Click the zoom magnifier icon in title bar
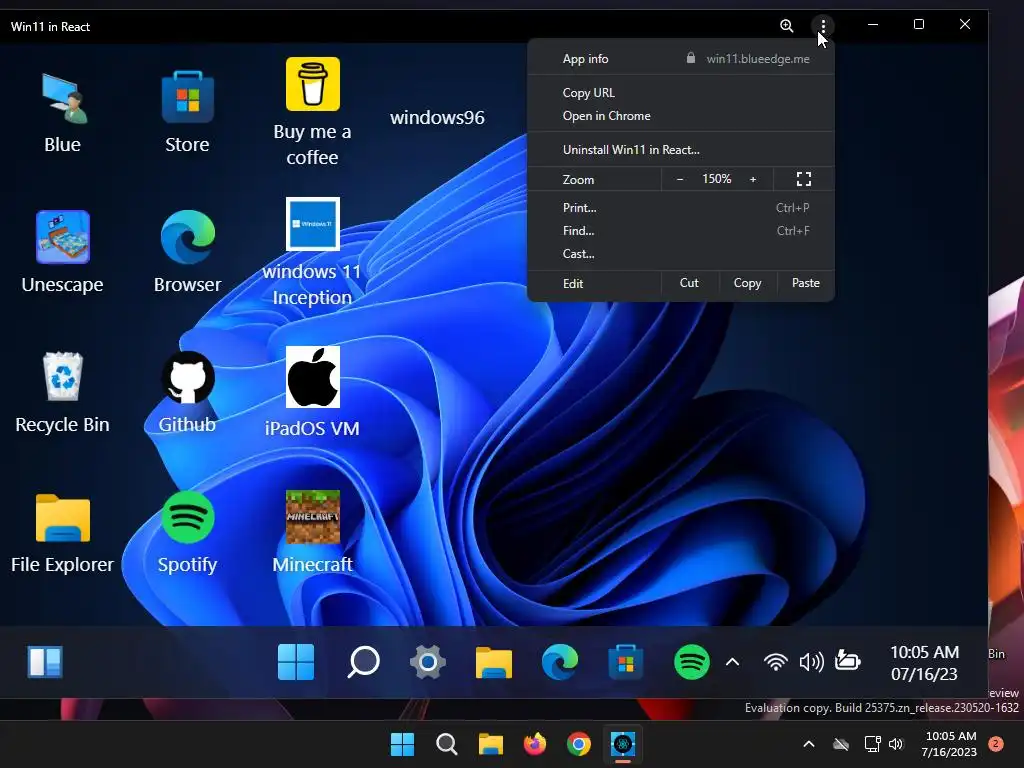Viewport: 1024px width, 768px height. [x=787, y=25]
